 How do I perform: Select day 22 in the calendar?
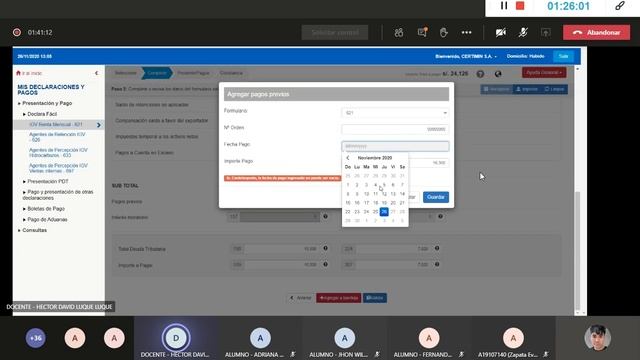tap(348, 211)
